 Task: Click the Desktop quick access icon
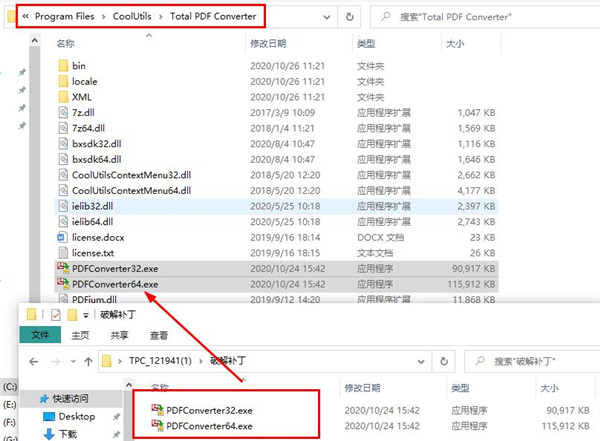click(x=49, y=416)
